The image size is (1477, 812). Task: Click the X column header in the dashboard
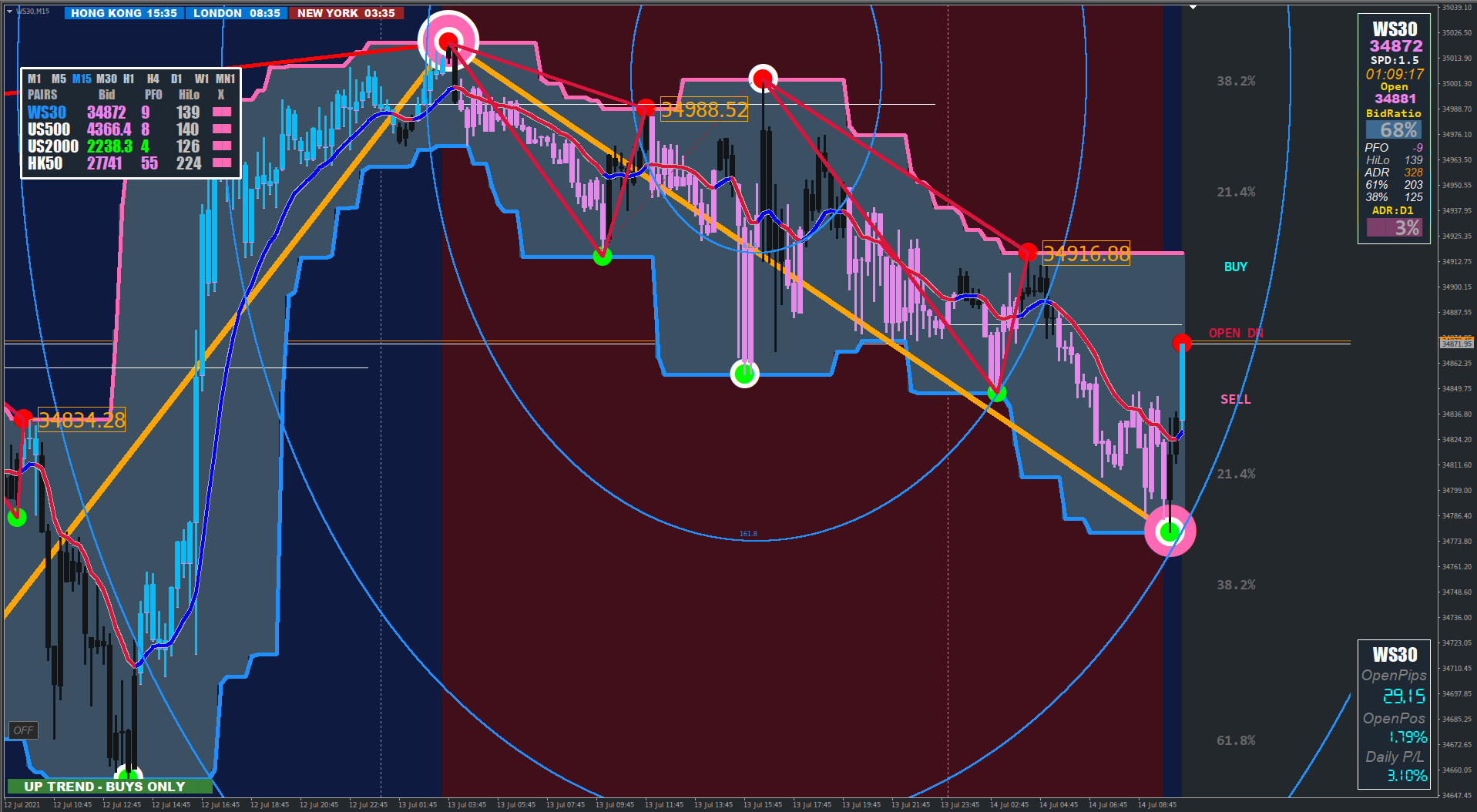[221, 95]
